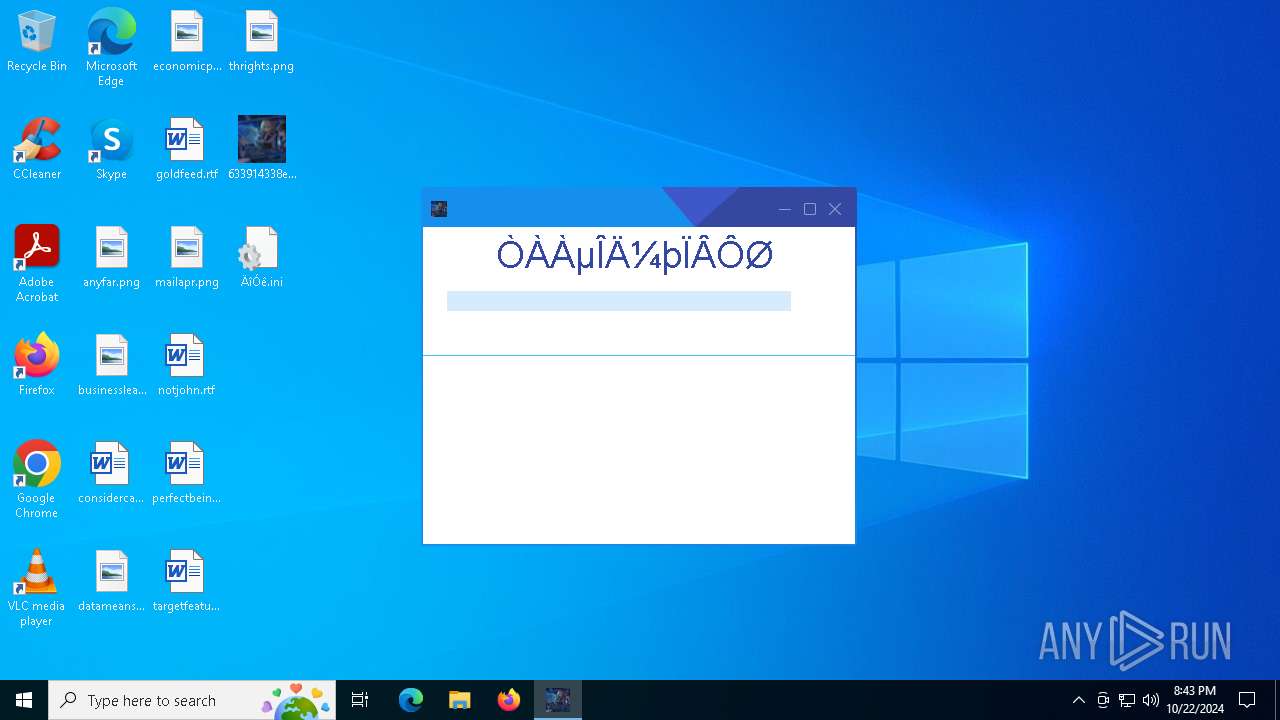The image size is (1280, 720).
Task: Open the Adobe Acrobat desktop shortcut
Action: pyautogui.click(x=37, y=263)
